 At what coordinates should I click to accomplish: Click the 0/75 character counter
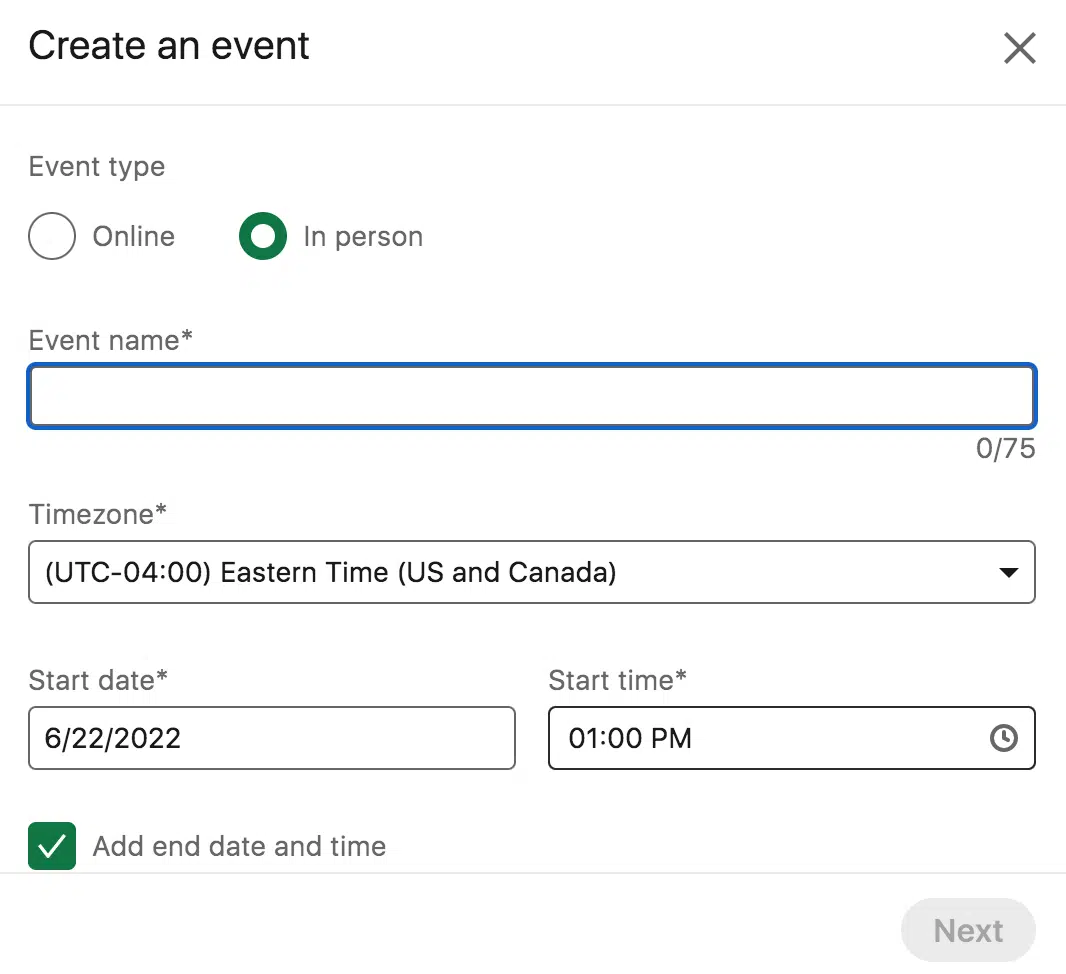point(1005,449)
